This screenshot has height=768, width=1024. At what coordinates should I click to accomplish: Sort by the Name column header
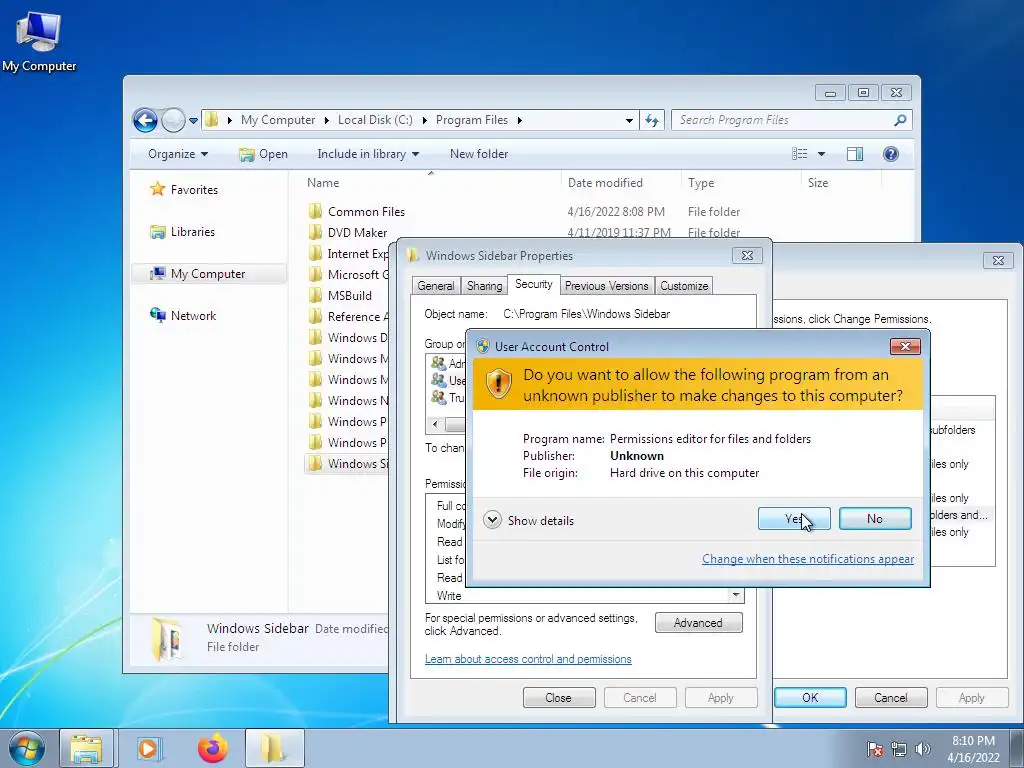click(x=323, y=183)
